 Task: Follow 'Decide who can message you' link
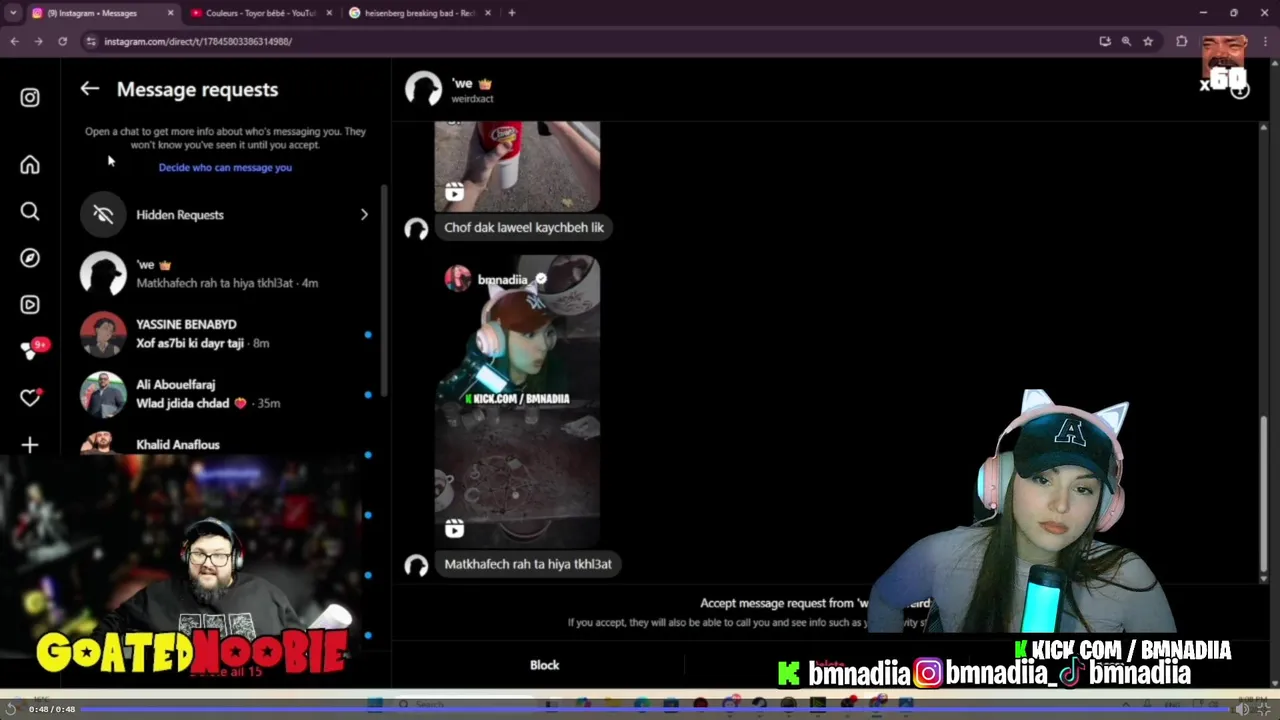tap(225, 167)
